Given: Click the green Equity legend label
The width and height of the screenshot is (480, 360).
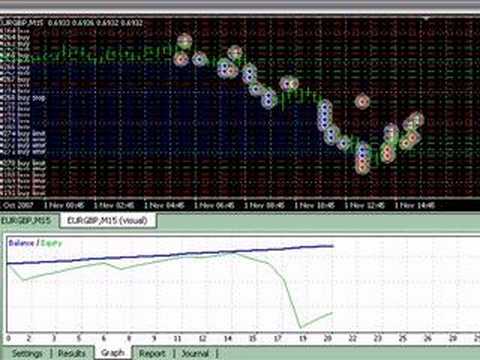Looking at the screenshot, I should click(x=52, y=243).
